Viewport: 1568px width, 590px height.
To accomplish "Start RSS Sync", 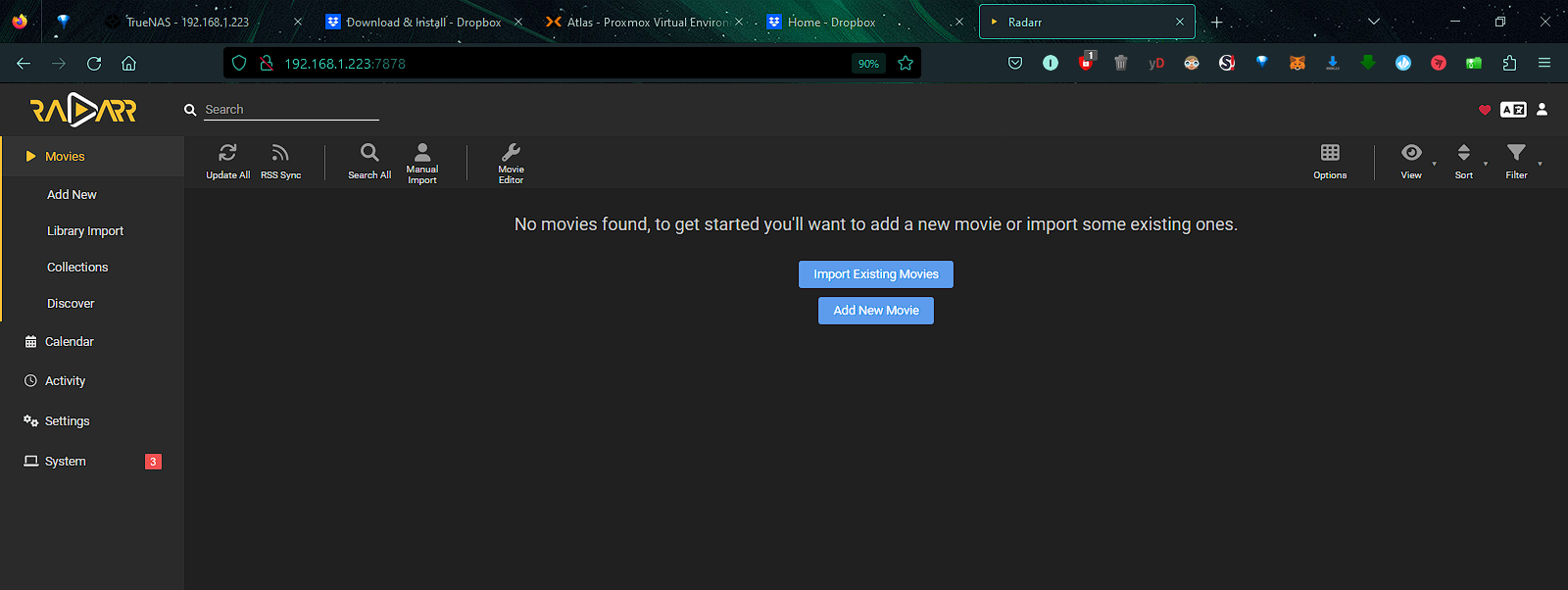I will pyautogui.click(x=280, y=161).
